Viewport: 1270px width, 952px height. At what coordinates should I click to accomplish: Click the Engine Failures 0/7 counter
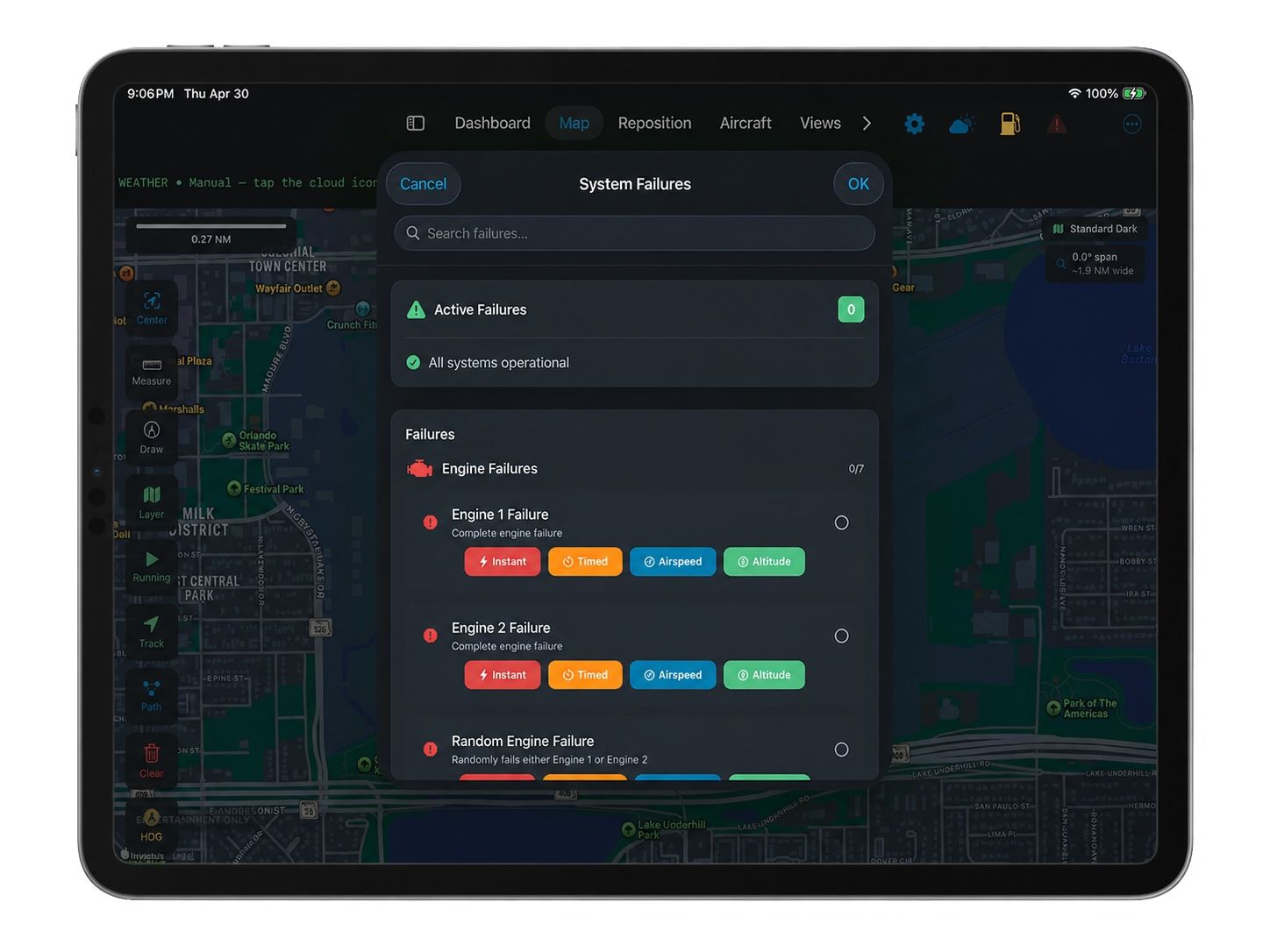(856, 469)
